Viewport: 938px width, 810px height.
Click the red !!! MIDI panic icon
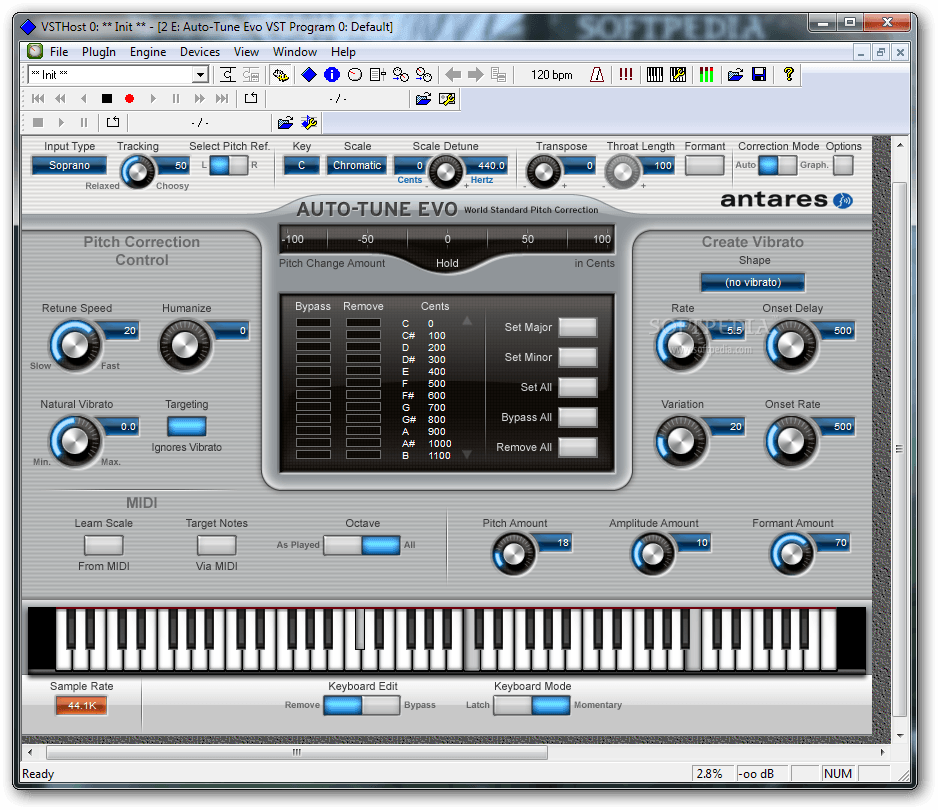(626, 74)
